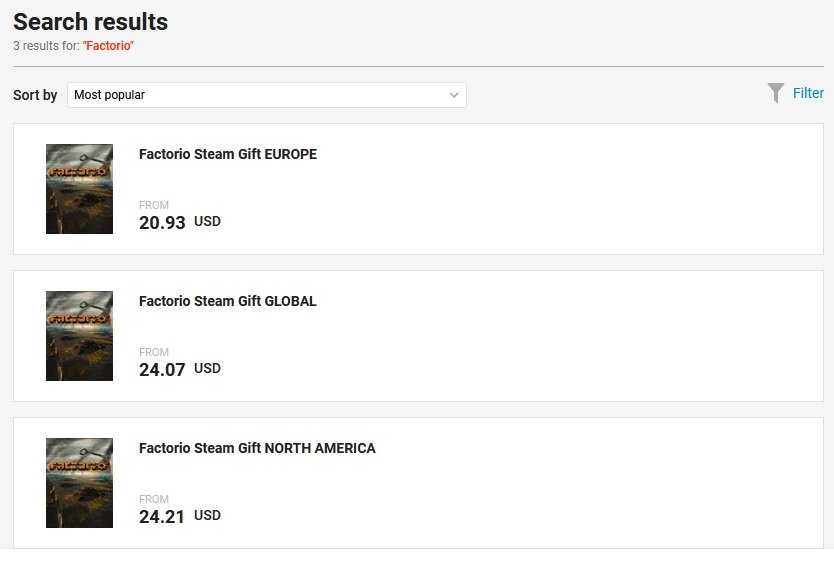
Task: Click the red "Factorio" search term
Action: click(x=108, y=46)
